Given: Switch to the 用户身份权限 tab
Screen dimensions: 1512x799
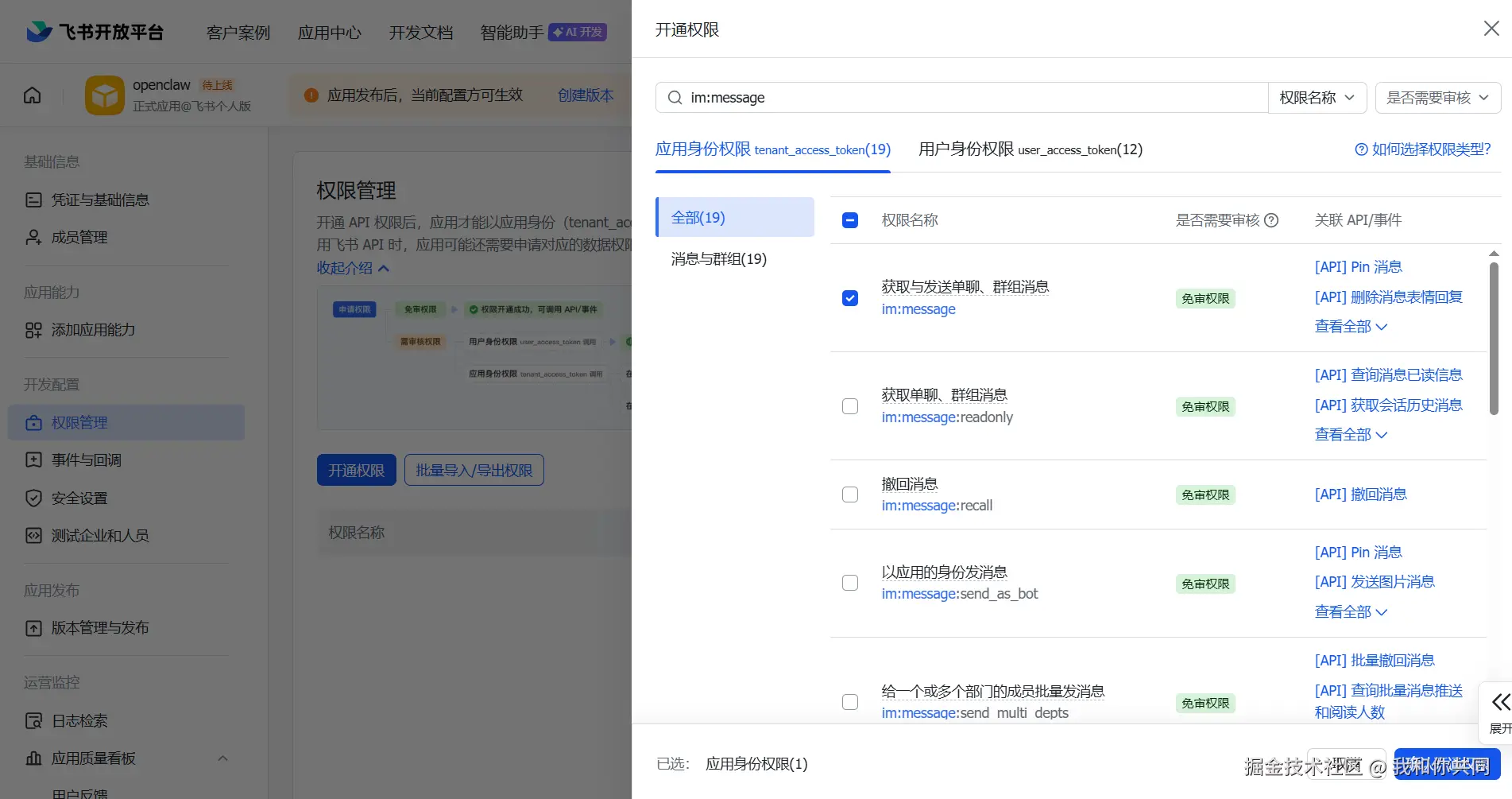Looking at the screenshot, I should tap(1030, 149).
